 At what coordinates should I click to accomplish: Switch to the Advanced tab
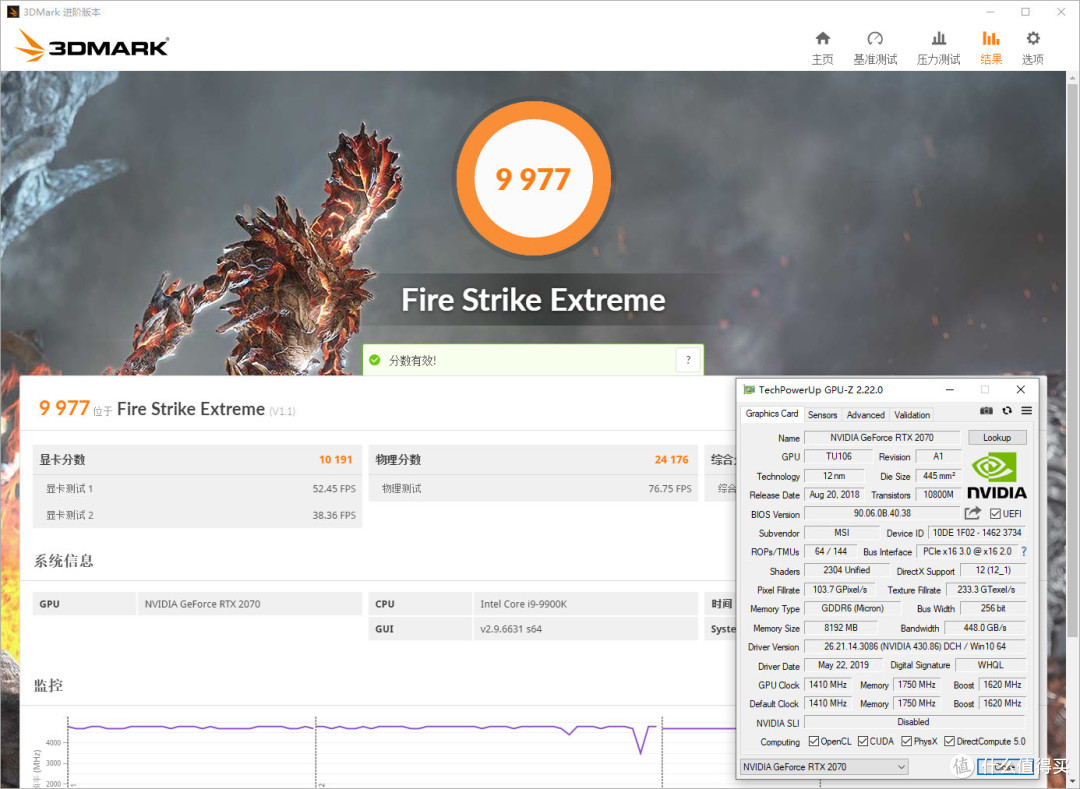click(x=865, y=415)
